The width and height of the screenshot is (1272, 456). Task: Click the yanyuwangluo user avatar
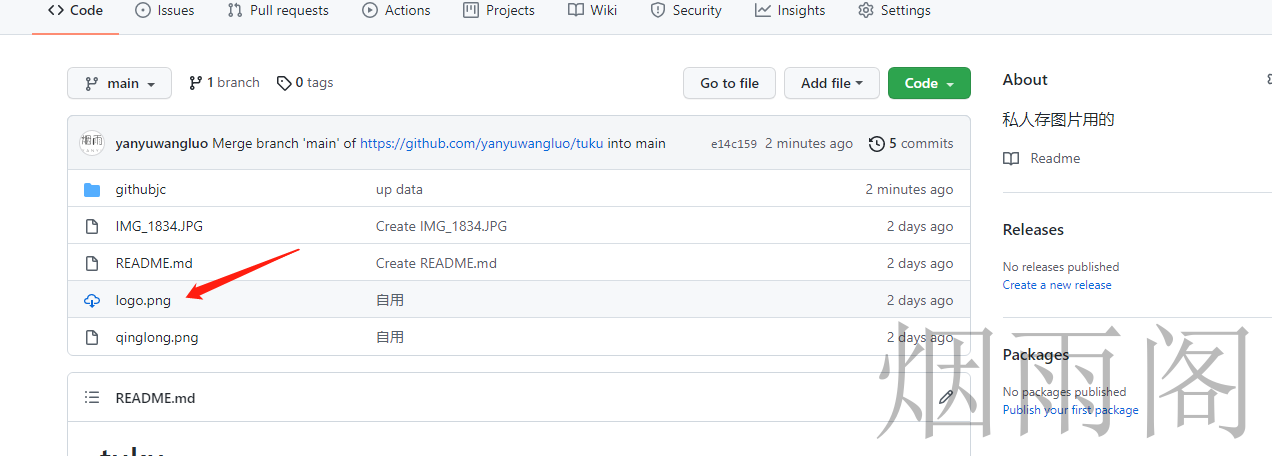(x=92, y=143)
